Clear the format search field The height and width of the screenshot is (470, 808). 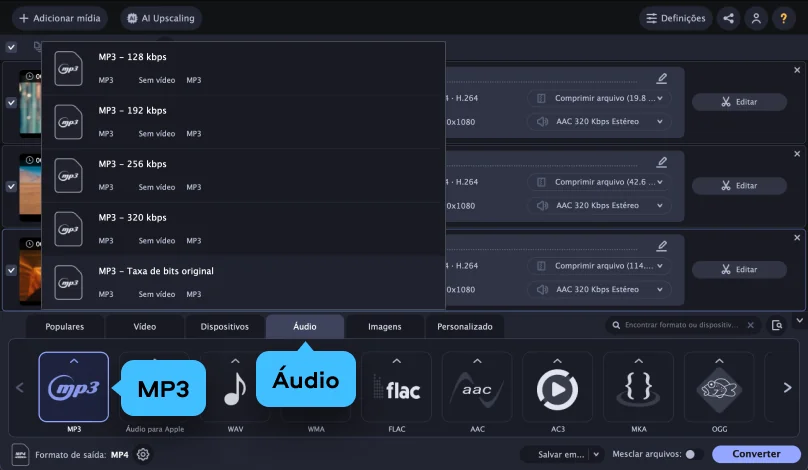coord(750,325)
